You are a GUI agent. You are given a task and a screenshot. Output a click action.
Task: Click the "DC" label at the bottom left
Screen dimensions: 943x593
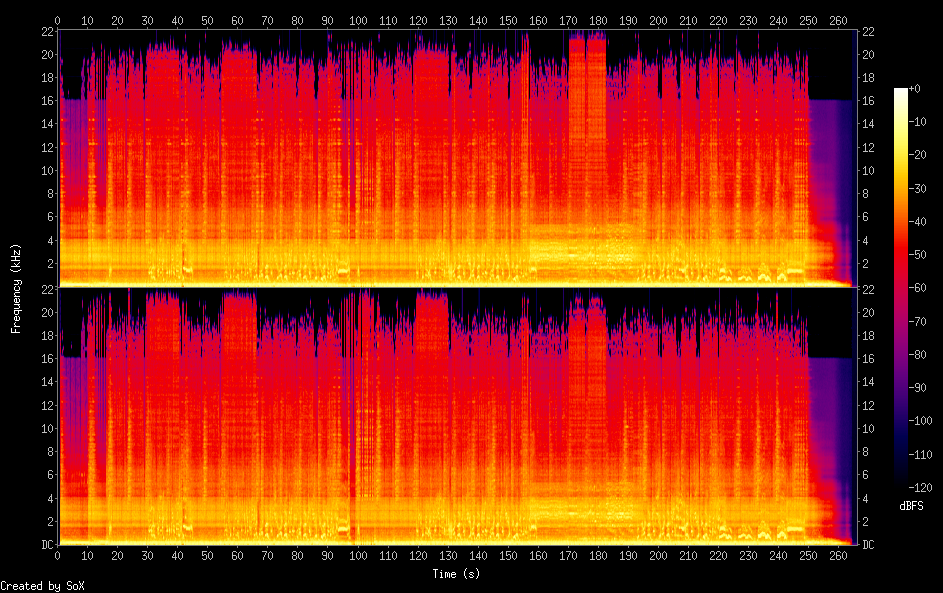pos(47,545)
